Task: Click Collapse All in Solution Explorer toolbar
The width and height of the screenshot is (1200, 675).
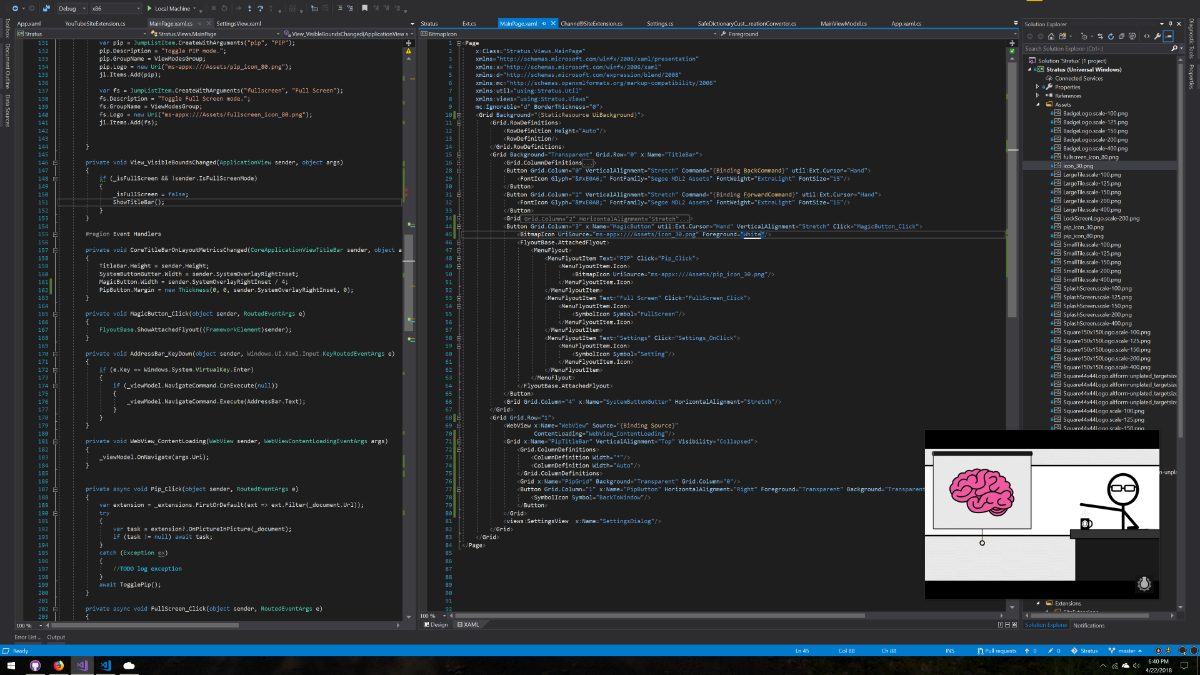Action: (1123, 35)
